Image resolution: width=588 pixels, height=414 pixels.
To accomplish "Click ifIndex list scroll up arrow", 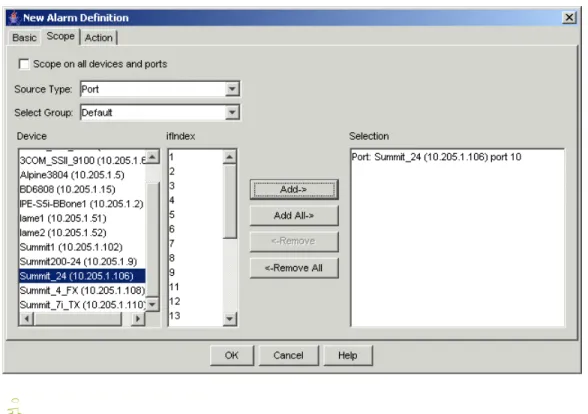I will [x=230, y=157].
